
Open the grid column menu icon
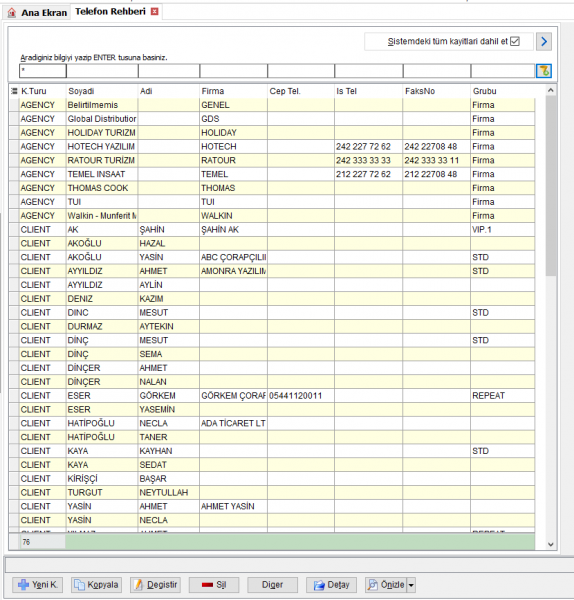click(14, 91)
